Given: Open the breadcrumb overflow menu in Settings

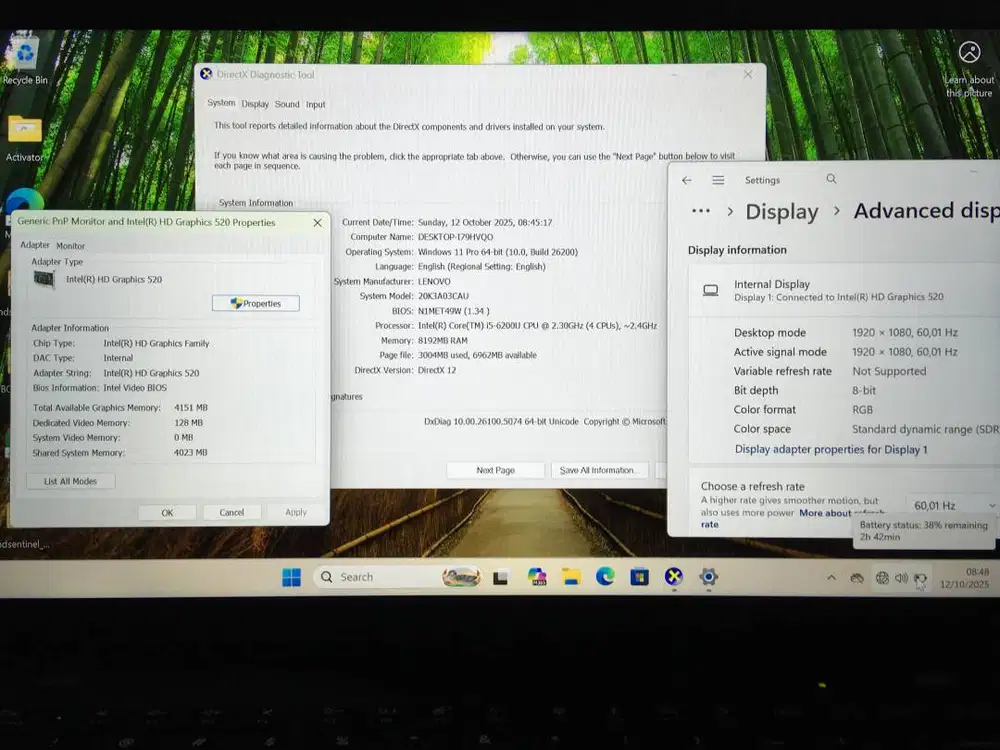Looking at the screenshot, I should 701,211.
